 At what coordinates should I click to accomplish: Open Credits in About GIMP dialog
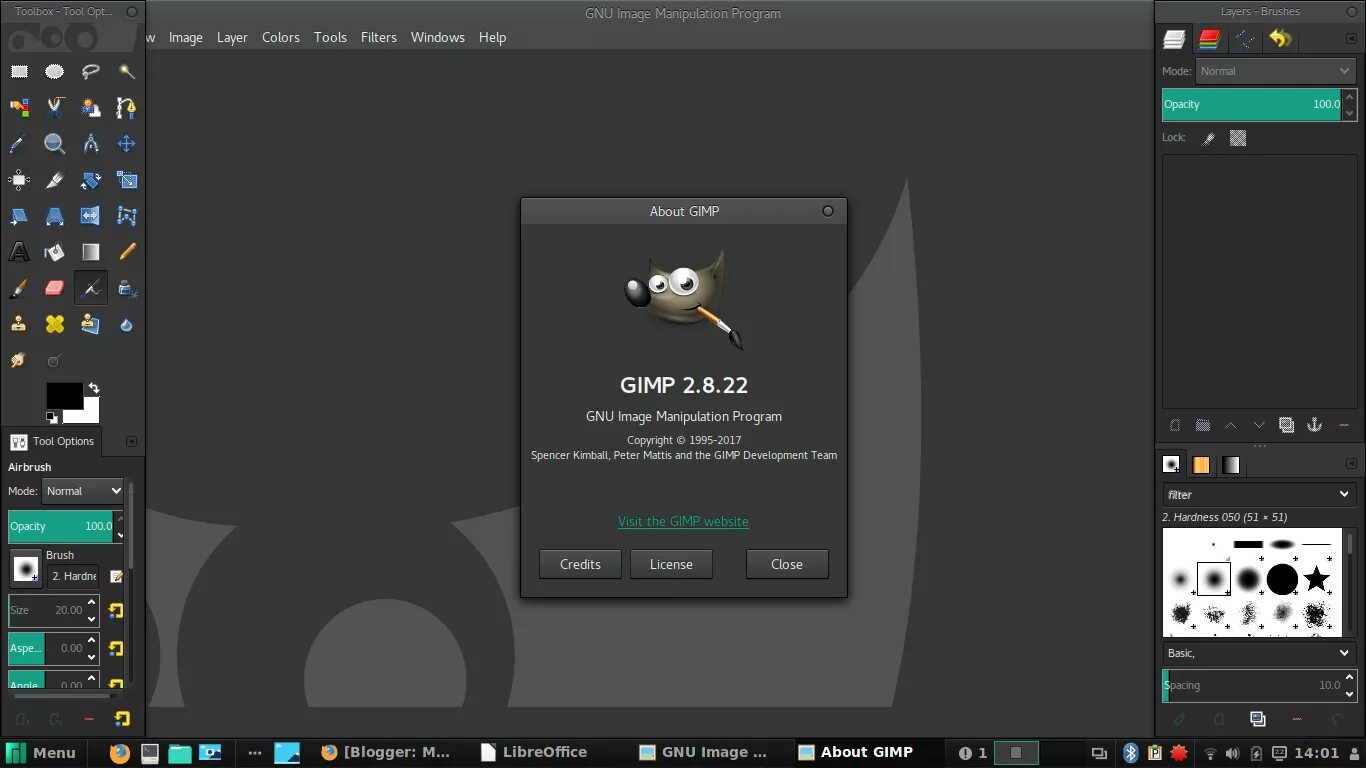point(580,564)
